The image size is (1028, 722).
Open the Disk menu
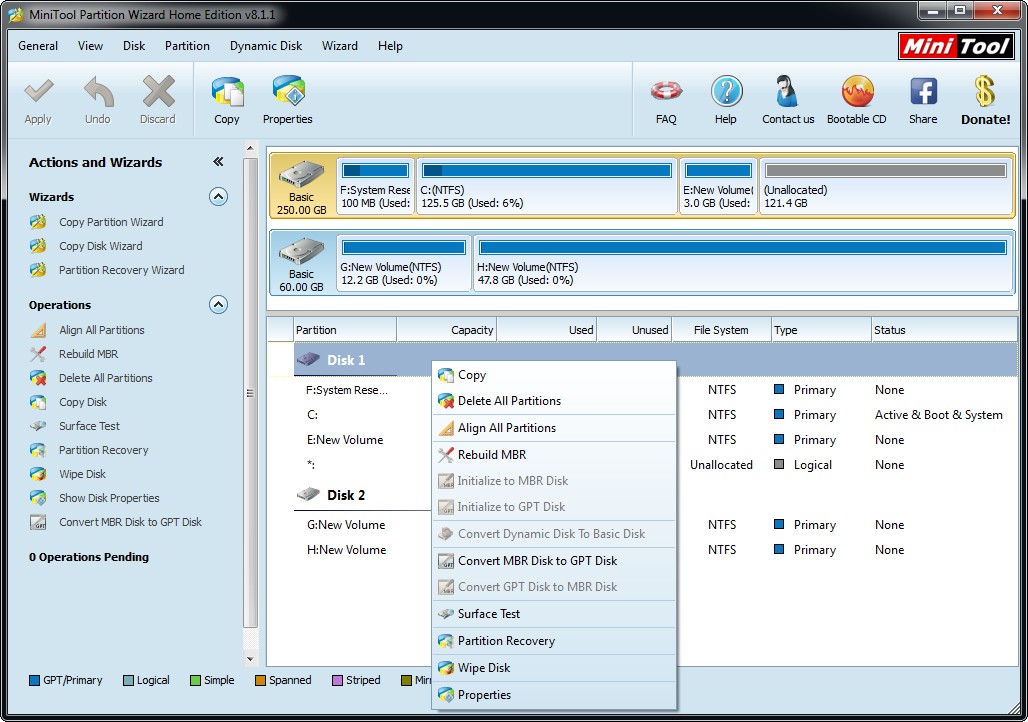[134, 46]
